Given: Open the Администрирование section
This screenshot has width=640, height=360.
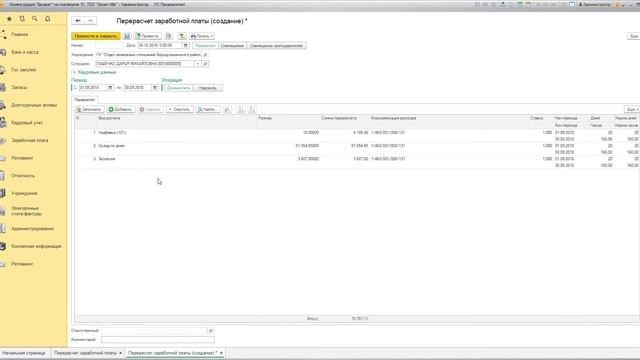Looking at the screenshot, I should pos(32,229).
